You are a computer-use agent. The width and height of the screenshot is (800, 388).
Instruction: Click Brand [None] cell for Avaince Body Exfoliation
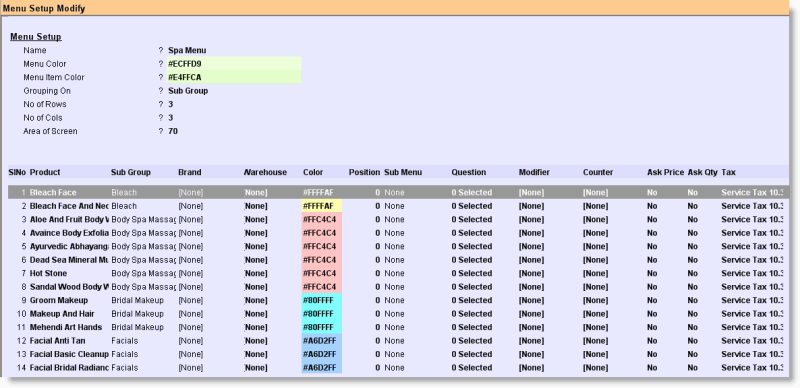191,233
